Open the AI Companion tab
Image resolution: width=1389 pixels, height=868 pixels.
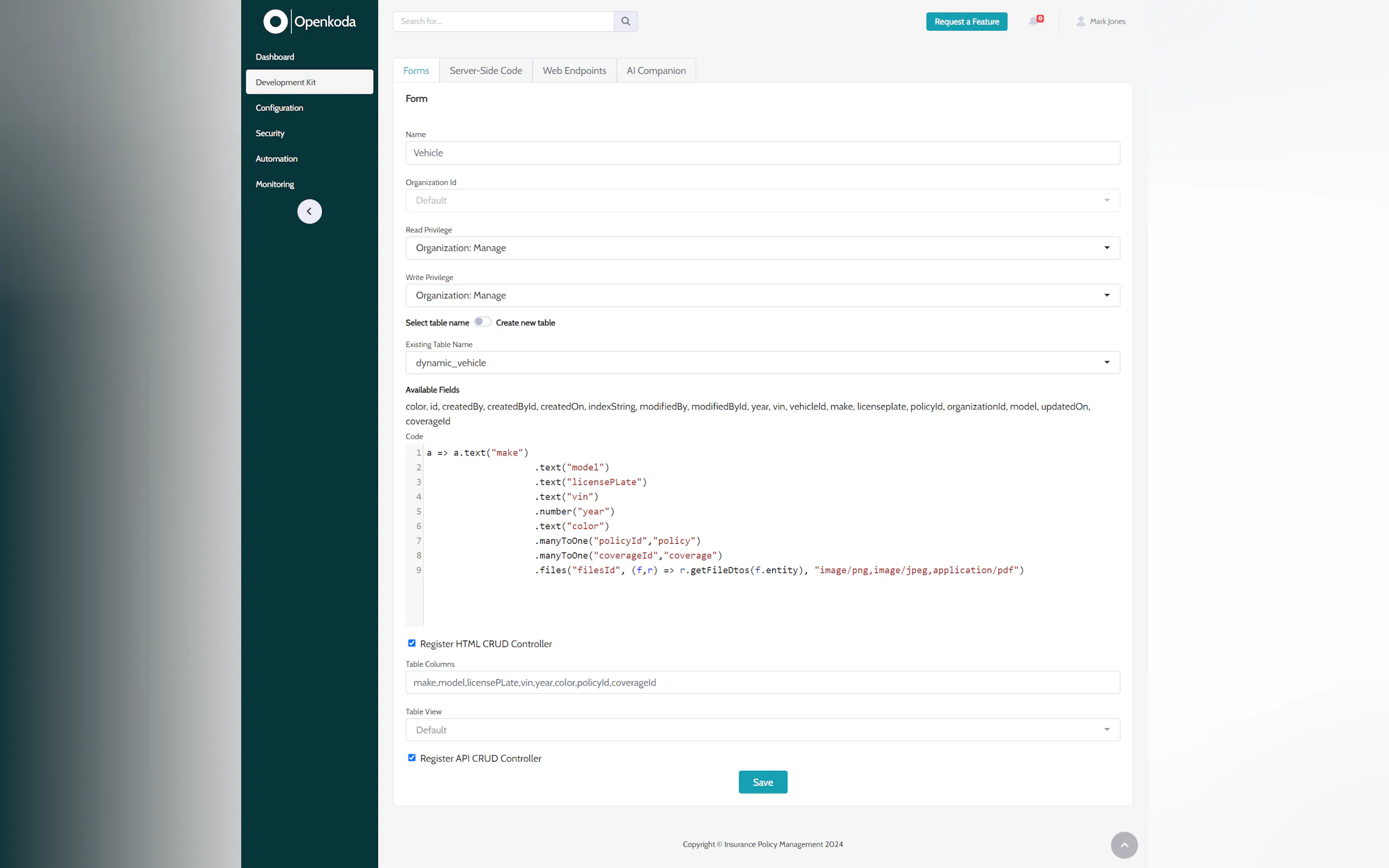656,71
